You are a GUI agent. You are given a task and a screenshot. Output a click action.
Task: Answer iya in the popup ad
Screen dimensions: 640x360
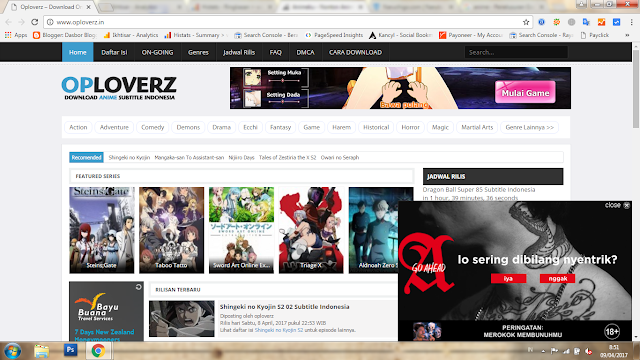point(509,278)
